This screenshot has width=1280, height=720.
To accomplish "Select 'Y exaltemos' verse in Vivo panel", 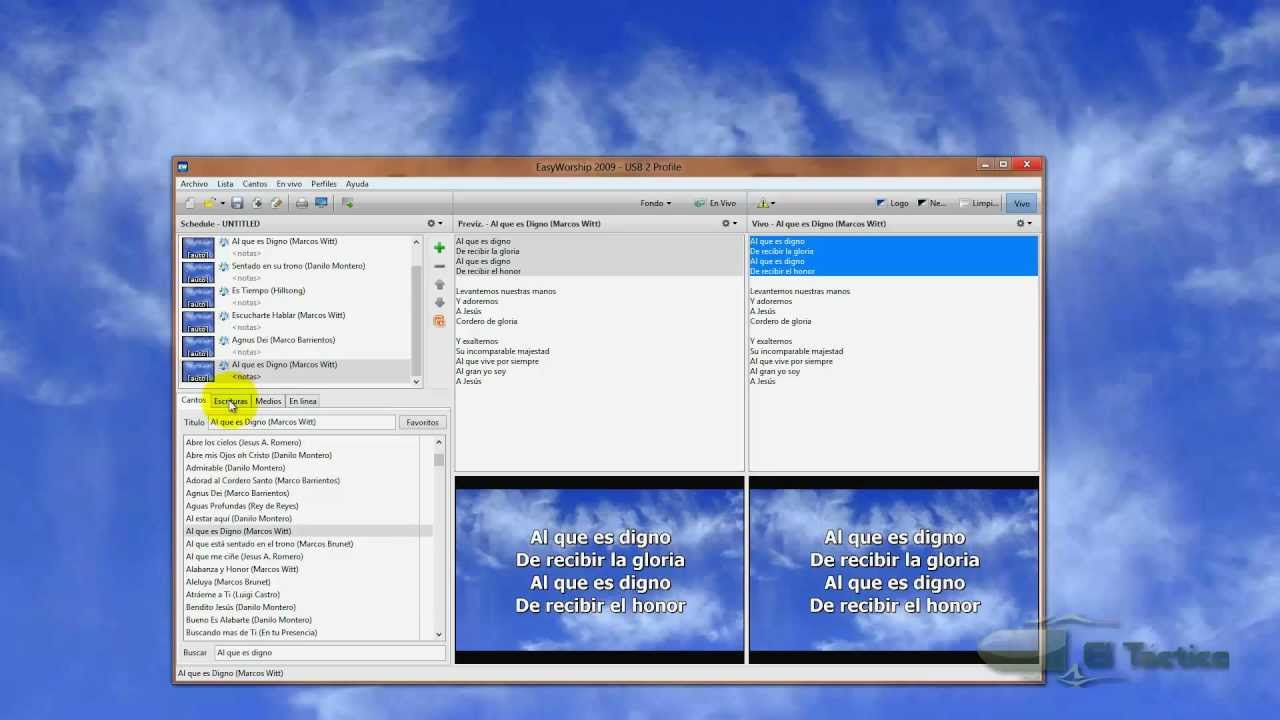I will point(771,341).
